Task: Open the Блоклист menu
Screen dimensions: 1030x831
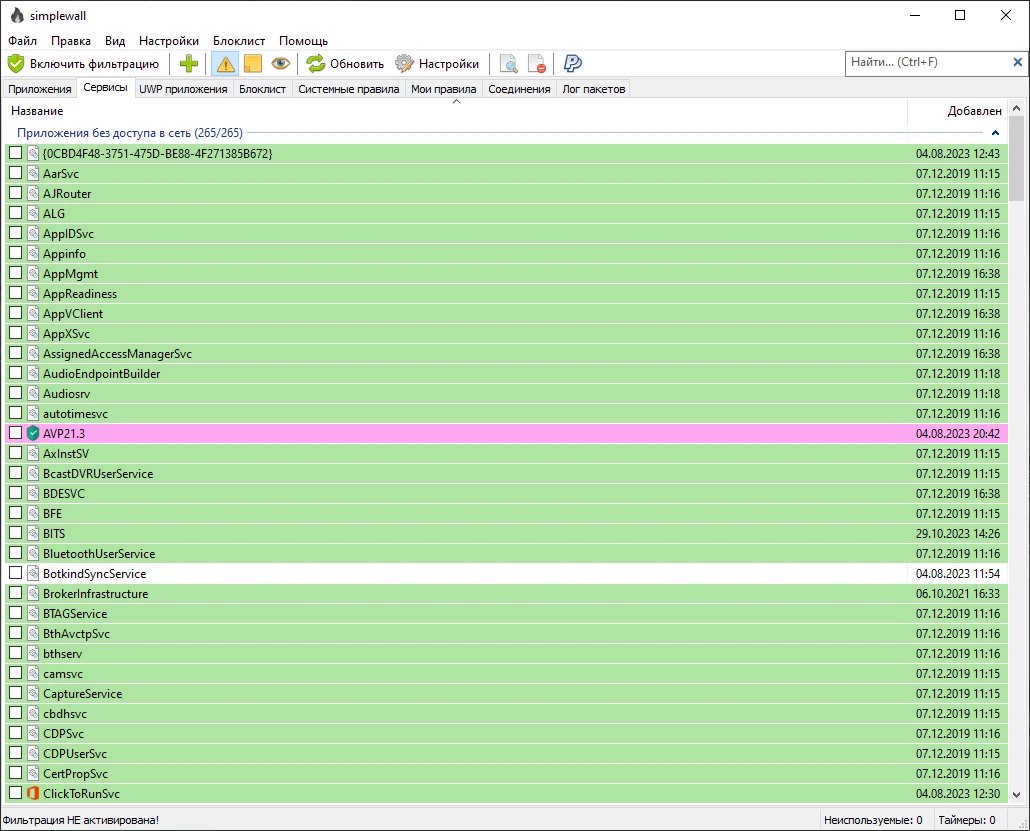Action: 239,41
